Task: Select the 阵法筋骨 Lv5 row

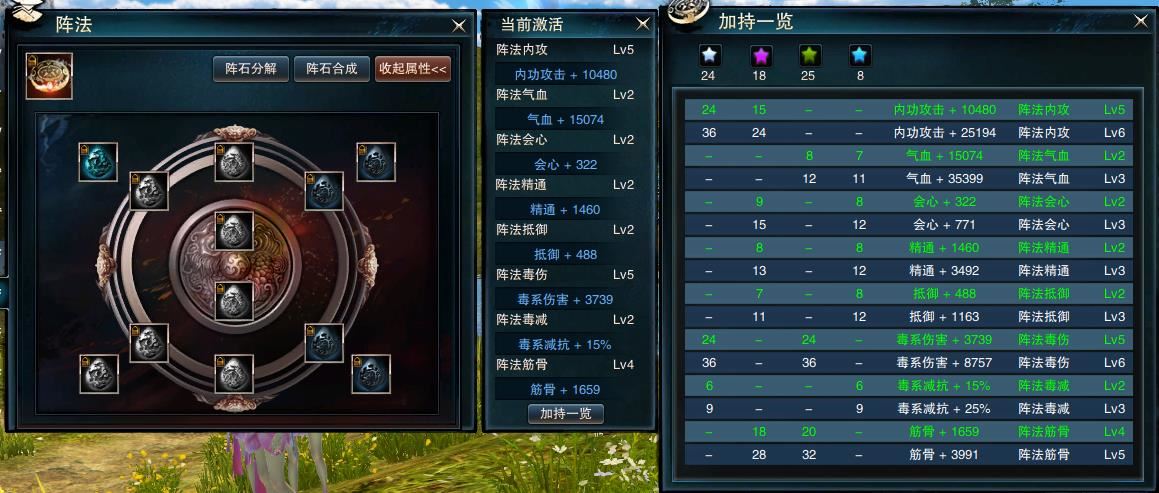Action: 908,455
